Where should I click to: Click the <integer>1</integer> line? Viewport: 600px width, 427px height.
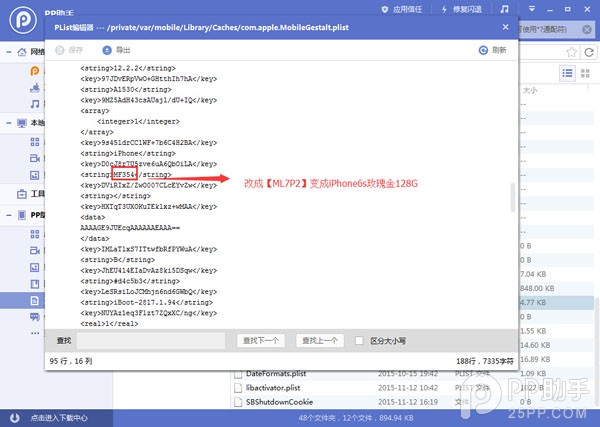pos(138,122)
